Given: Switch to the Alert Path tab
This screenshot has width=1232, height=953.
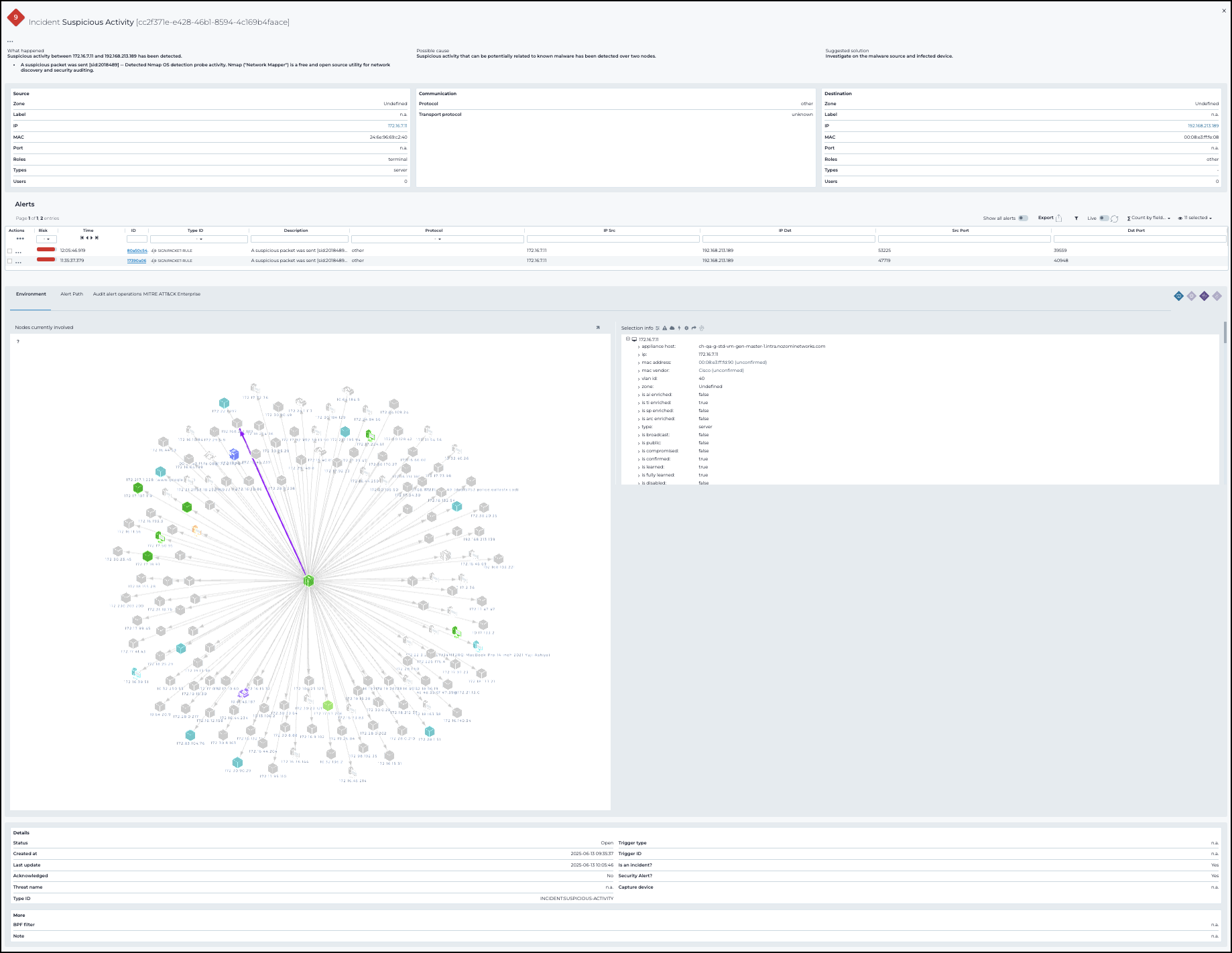Looking at the screenshot, I should pos(72,294).
